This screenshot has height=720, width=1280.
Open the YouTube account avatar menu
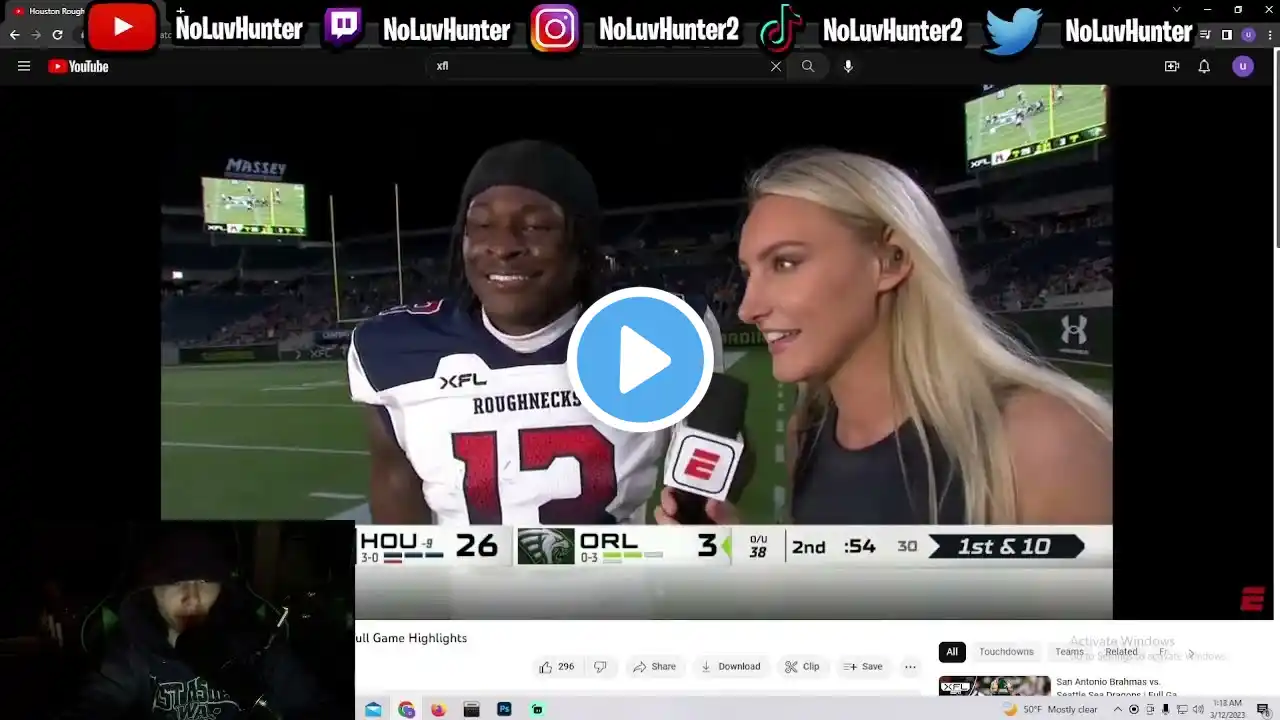tap(1243, 67)
